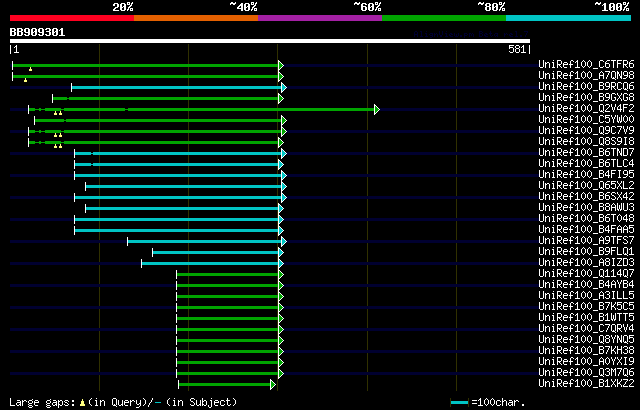Select the UniRef100_B7K5C5 hit label
640x410 pixels.
(x=587, y=307)
